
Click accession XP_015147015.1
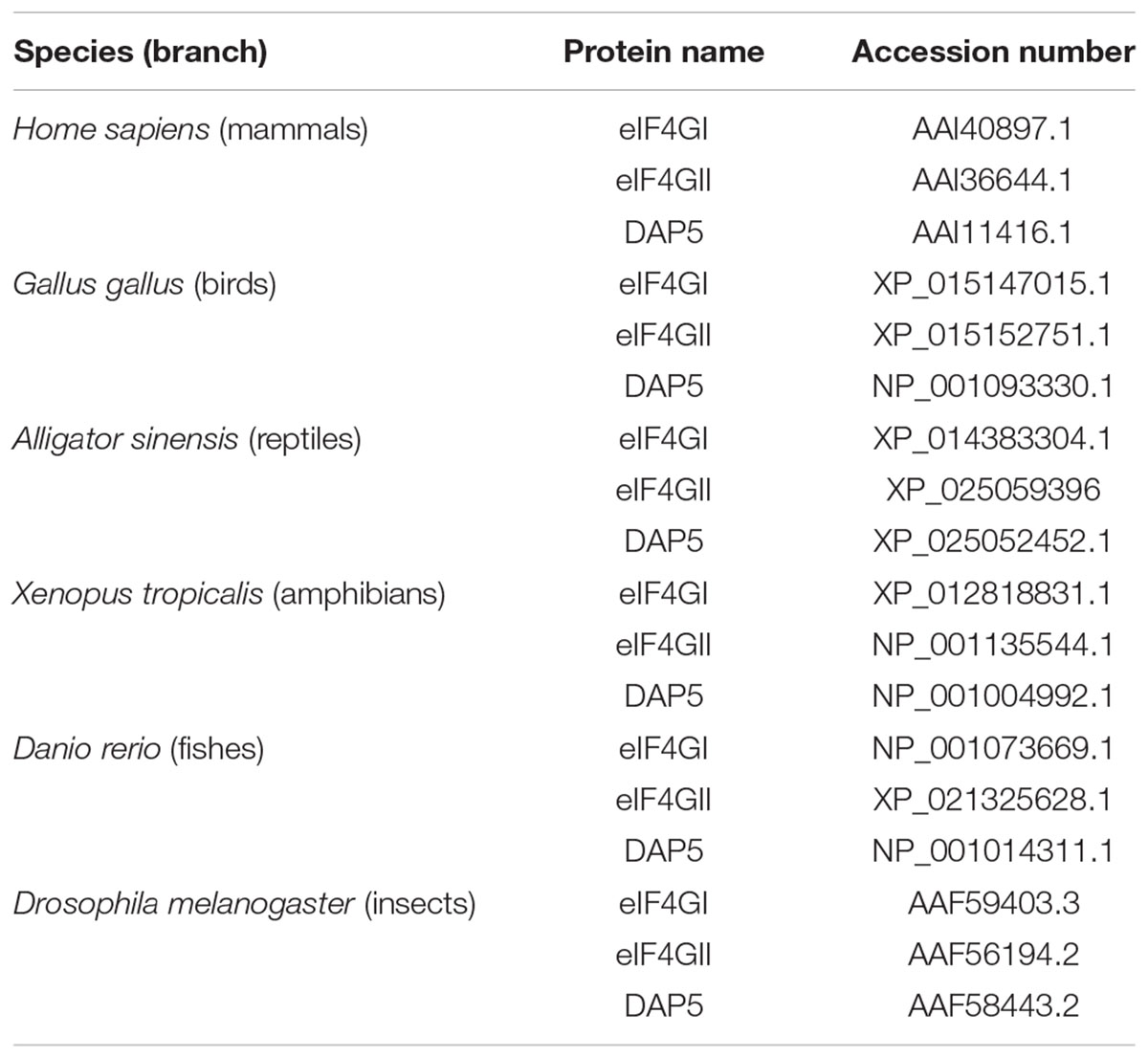993,284
